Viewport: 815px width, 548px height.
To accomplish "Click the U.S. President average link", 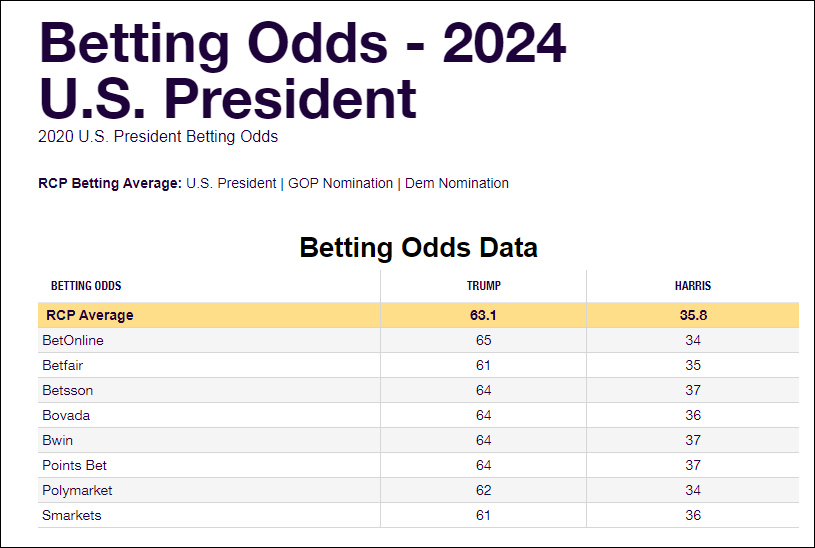I will (x=231, y=183).
